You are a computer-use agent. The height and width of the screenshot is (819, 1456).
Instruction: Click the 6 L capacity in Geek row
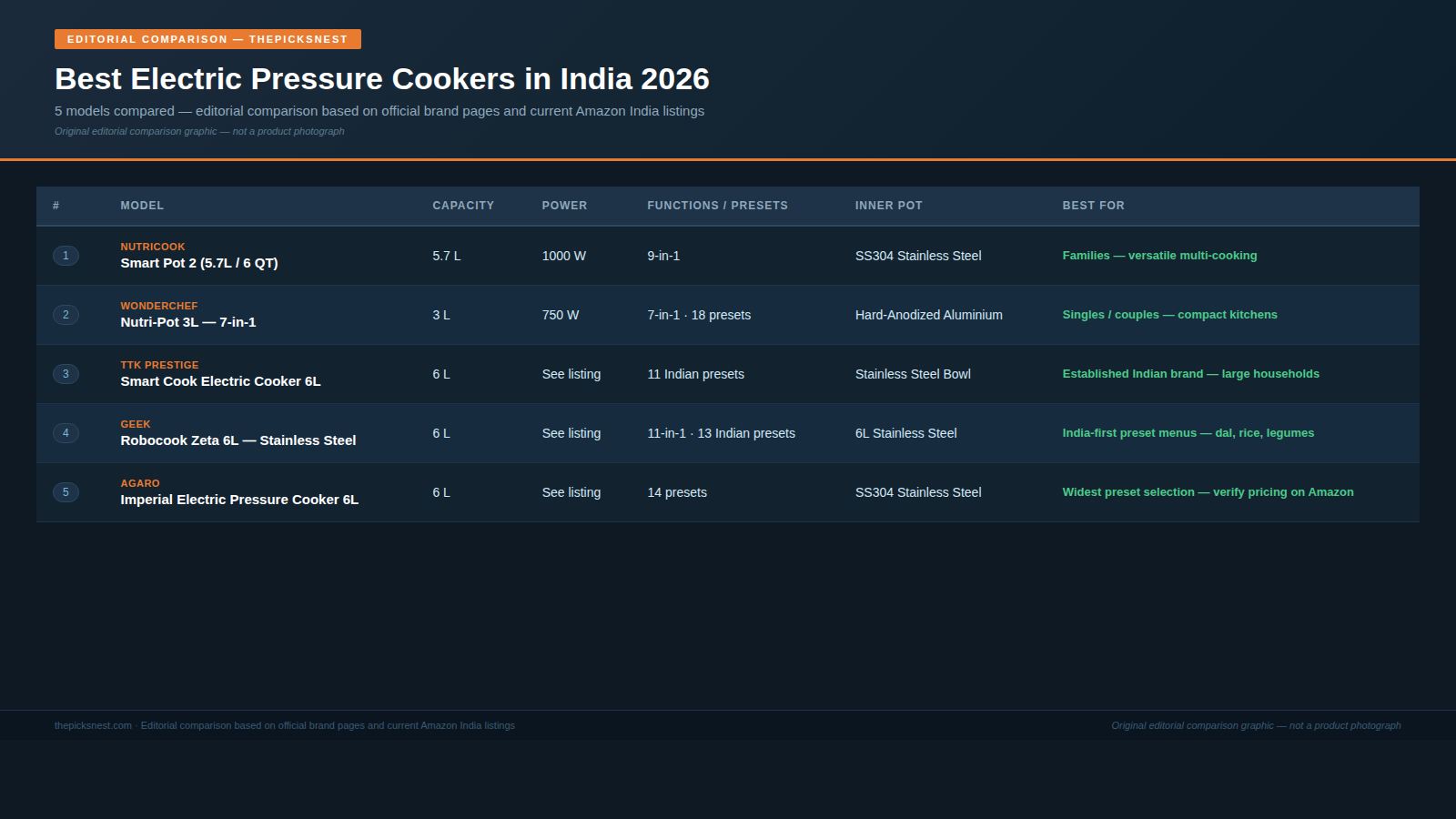tap(441, 433)
